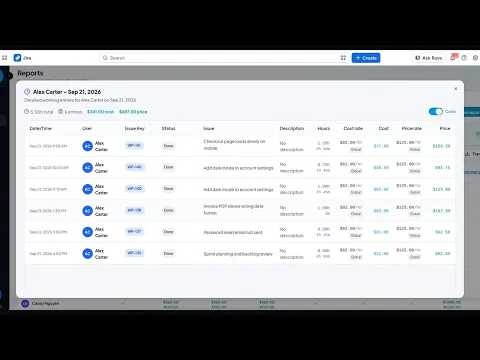
Task: Open issue key WP-136
Action: point(134,253)
